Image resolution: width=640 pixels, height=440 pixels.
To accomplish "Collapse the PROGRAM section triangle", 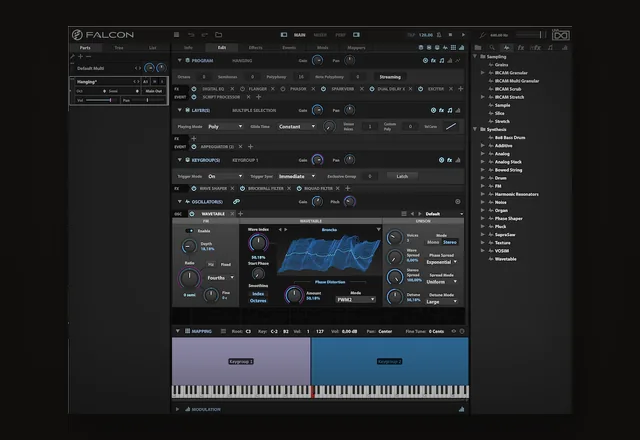I will (x=179, y=60).
